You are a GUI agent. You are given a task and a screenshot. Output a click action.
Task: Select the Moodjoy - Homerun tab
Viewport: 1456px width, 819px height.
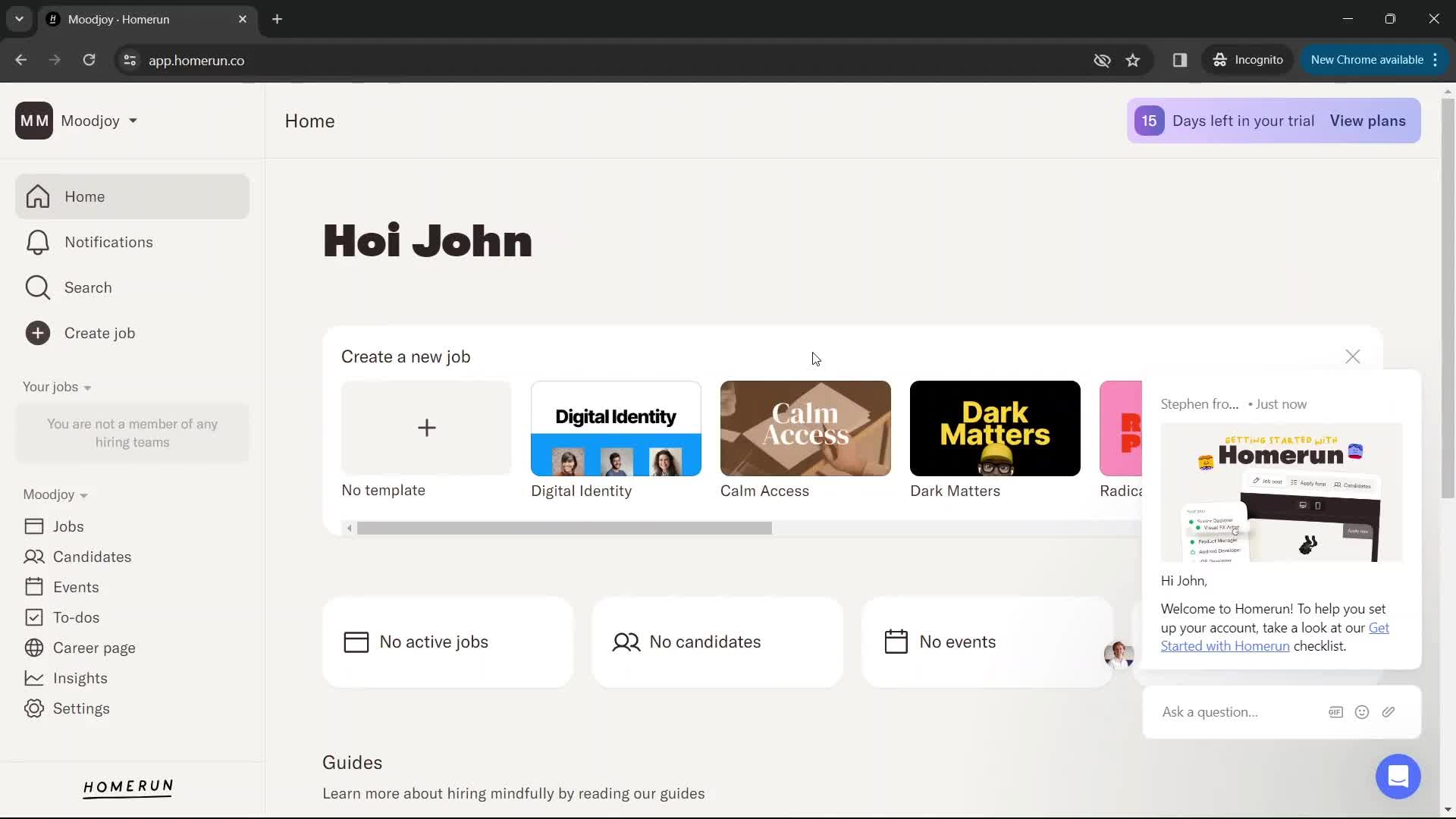(x=146, y=20)
